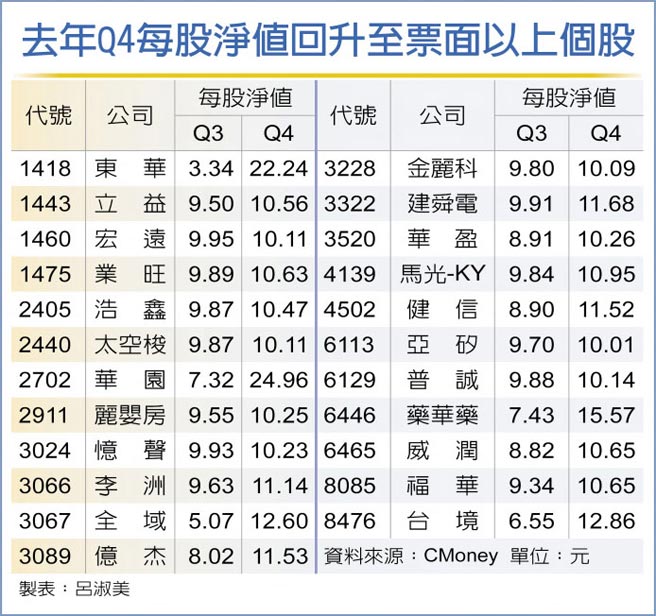The width and height of the screenshot is (656, 616).
Task: Select company name 業旺
Action: 130,274
